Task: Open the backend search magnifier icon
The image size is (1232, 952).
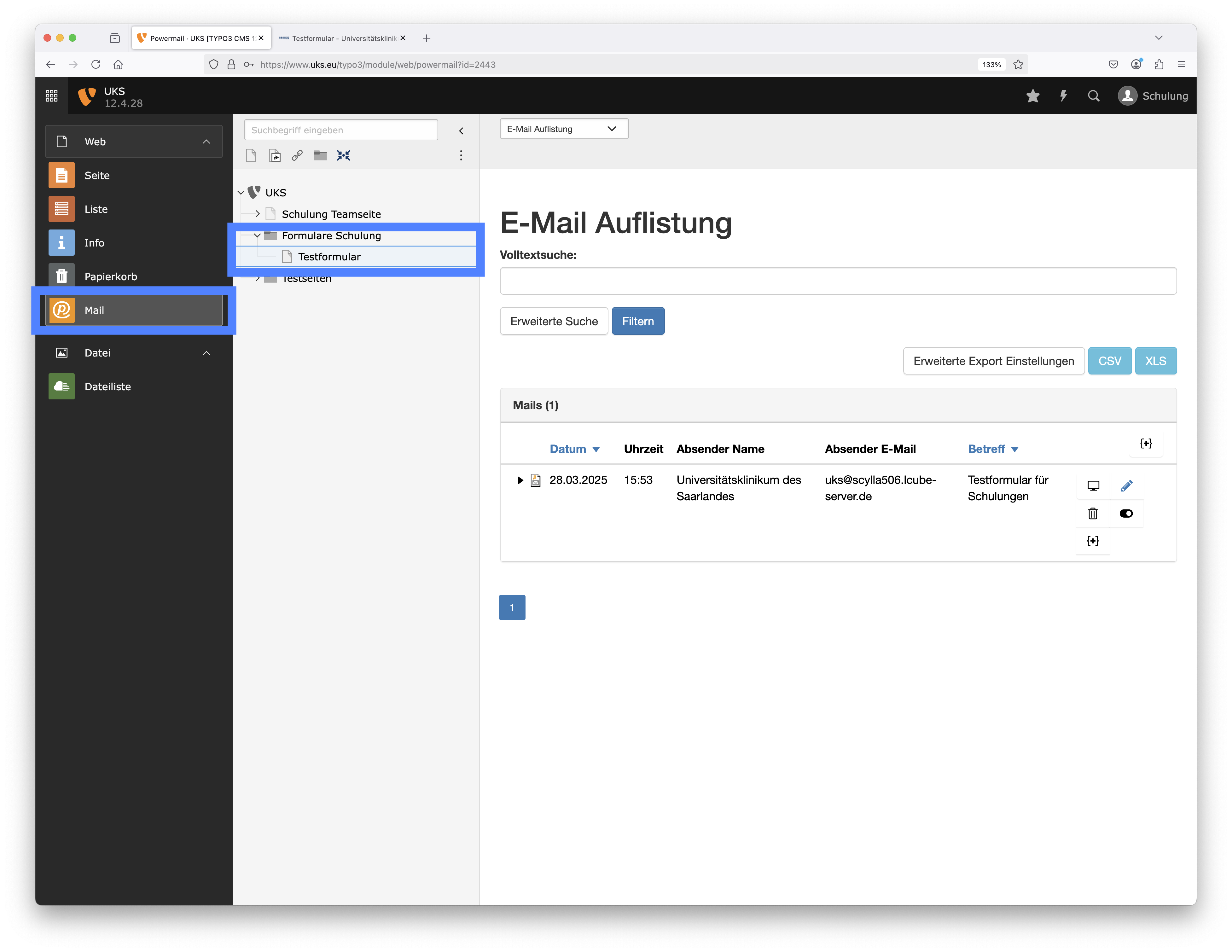Action: point(1093,96)
